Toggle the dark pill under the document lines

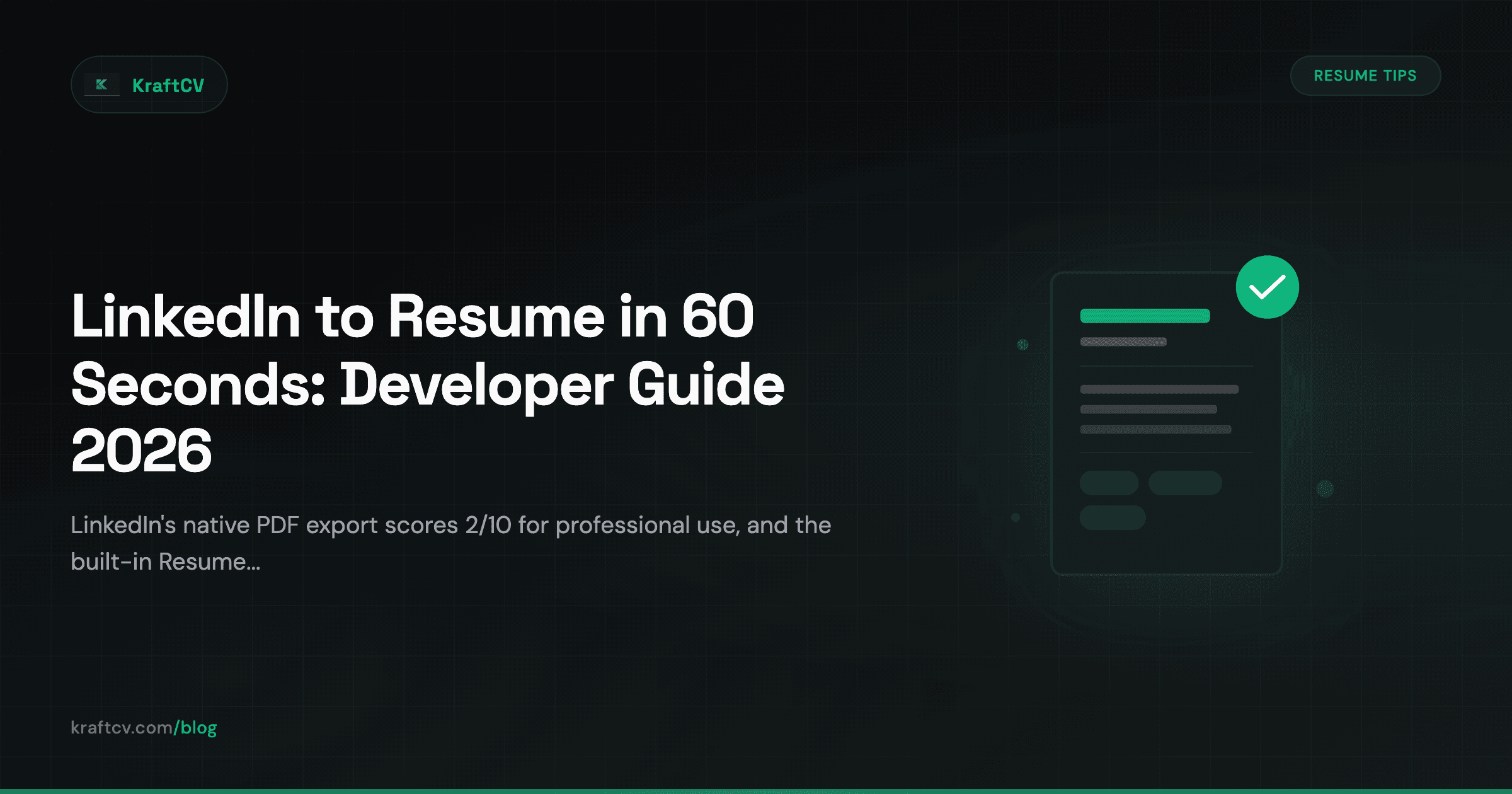point(1113,518)
